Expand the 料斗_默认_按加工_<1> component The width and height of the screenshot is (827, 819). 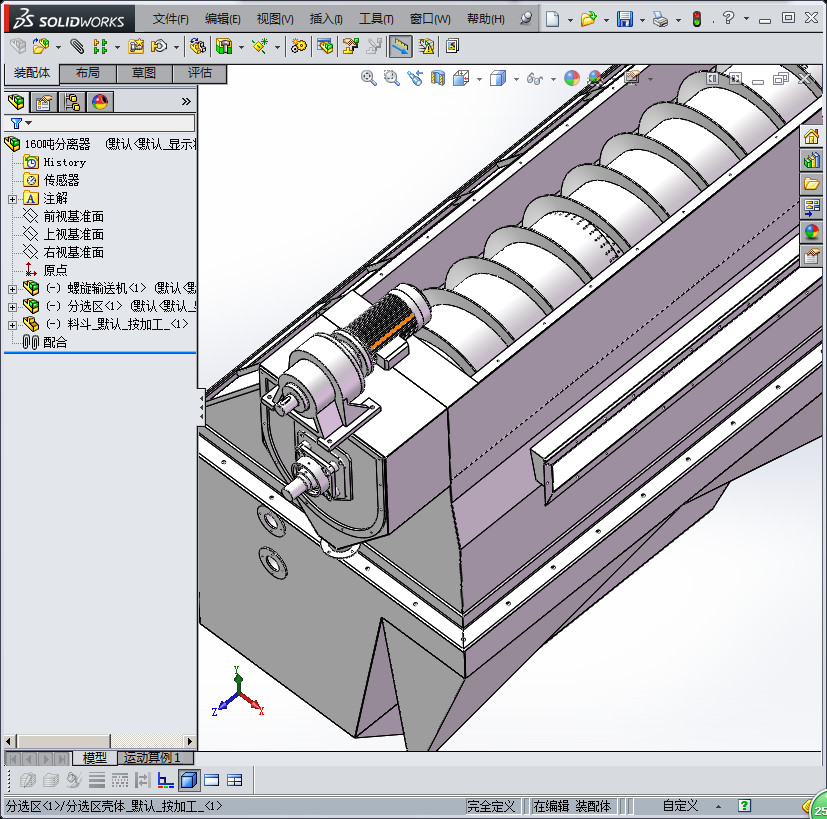pyautogui.click(x=12, y=325)
